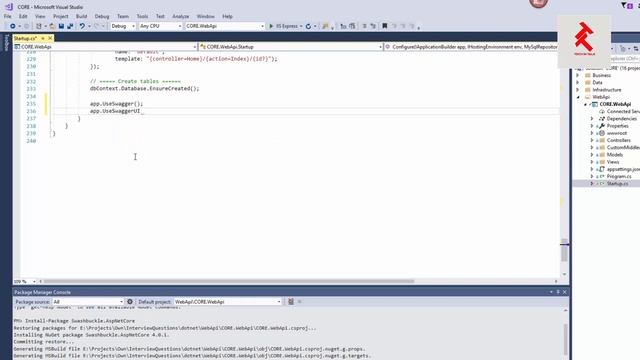Screen dimensions: 640x360
Task: Click the Undo toolbar icon
Action: pyautogui.click(x=82, y=26)
